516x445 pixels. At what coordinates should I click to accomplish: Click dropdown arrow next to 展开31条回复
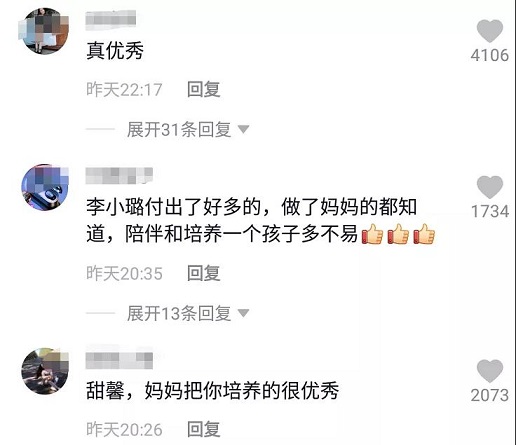point(243,129)
